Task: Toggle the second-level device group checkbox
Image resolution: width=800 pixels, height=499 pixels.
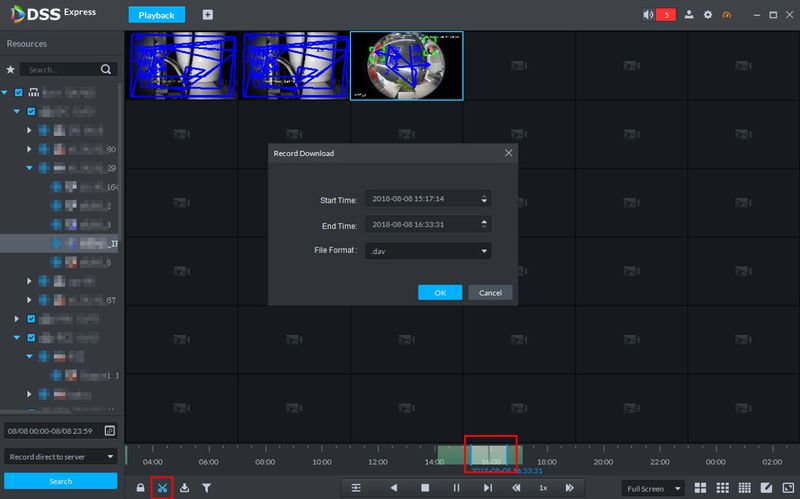Action: tap(32, 111)
